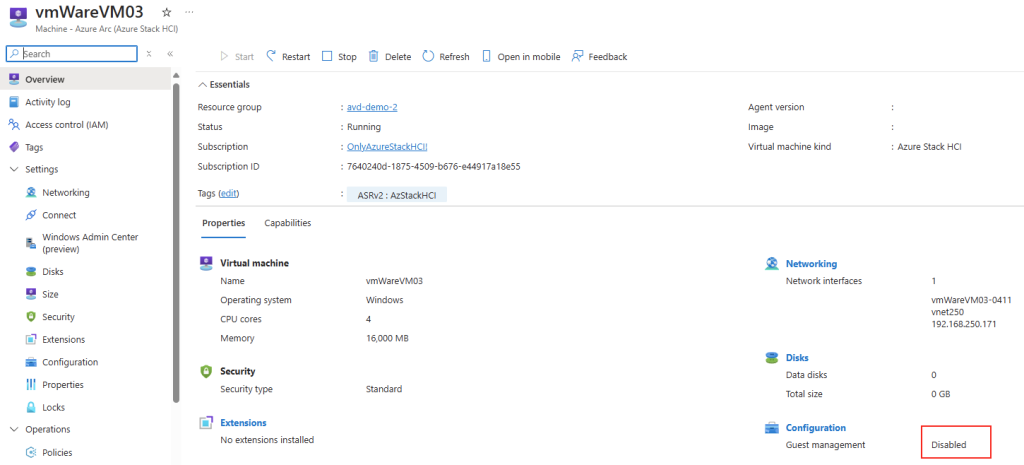The height and width of the screenshot is (465, 1024).
Task: Click the Configuration icon in sidebar
Action: tap(31, 362)
